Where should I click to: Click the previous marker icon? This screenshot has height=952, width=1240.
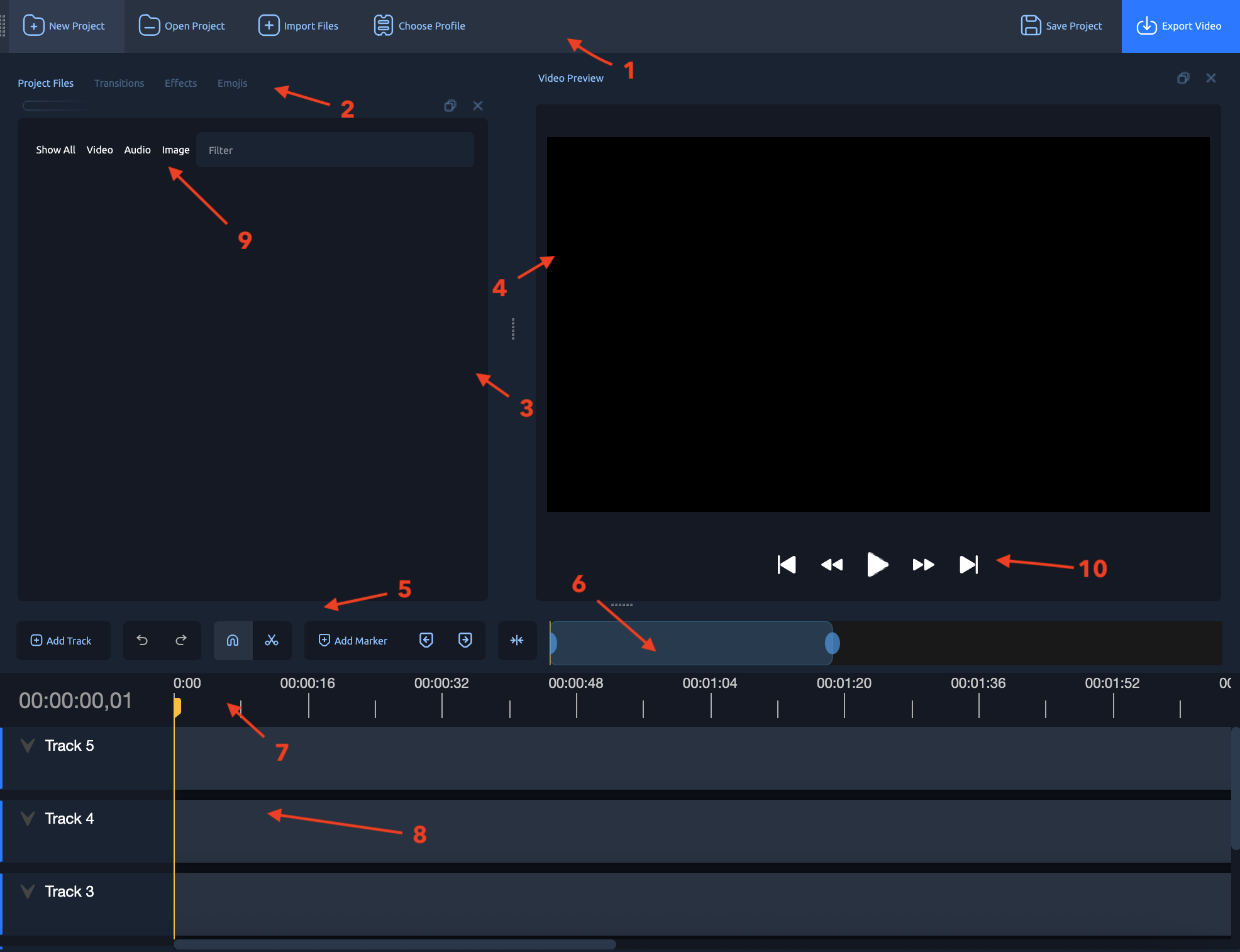(426, 640)
